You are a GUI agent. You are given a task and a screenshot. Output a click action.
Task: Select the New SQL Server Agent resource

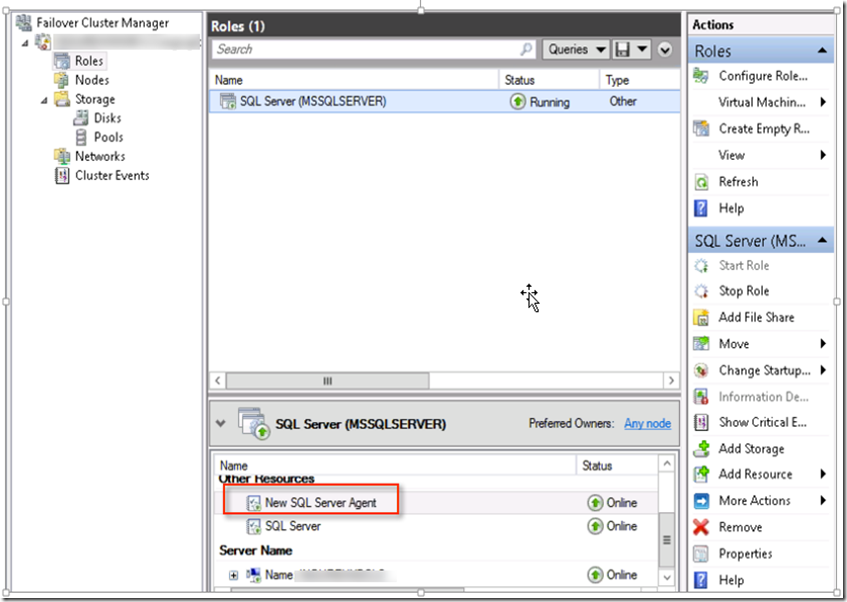(435, 503)
